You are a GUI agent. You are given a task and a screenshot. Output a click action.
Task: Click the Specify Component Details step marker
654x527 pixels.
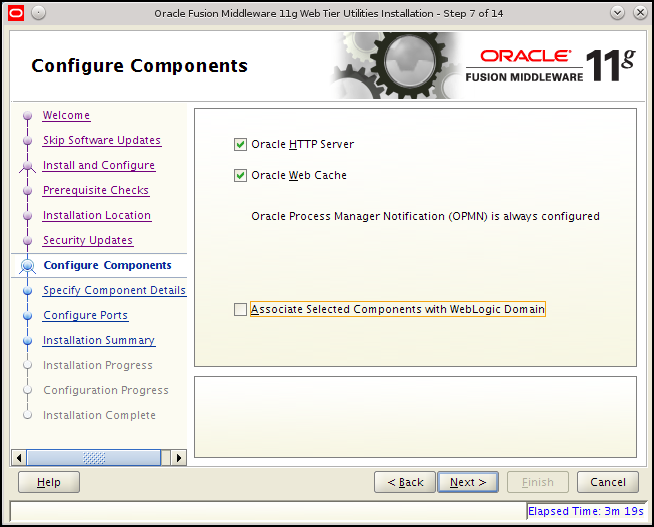pyautogui.click(x=28, y=291)
